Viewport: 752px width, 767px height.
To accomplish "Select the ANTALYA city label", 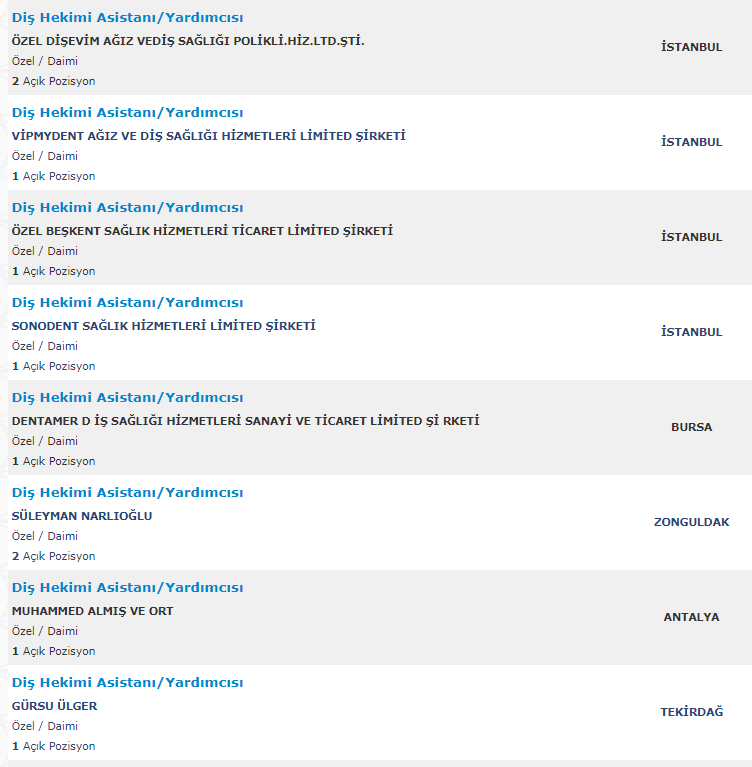I will [691, 617].
